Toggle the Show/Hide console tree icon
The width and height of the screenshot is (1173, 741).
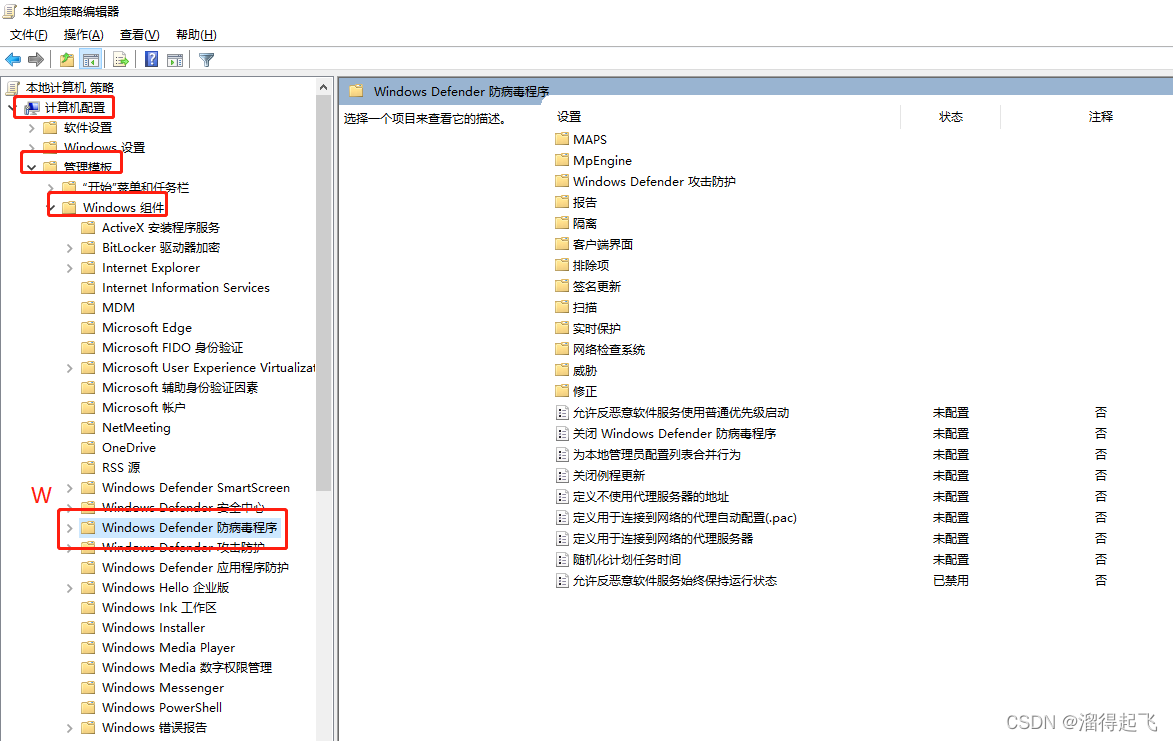pos(91,59)
